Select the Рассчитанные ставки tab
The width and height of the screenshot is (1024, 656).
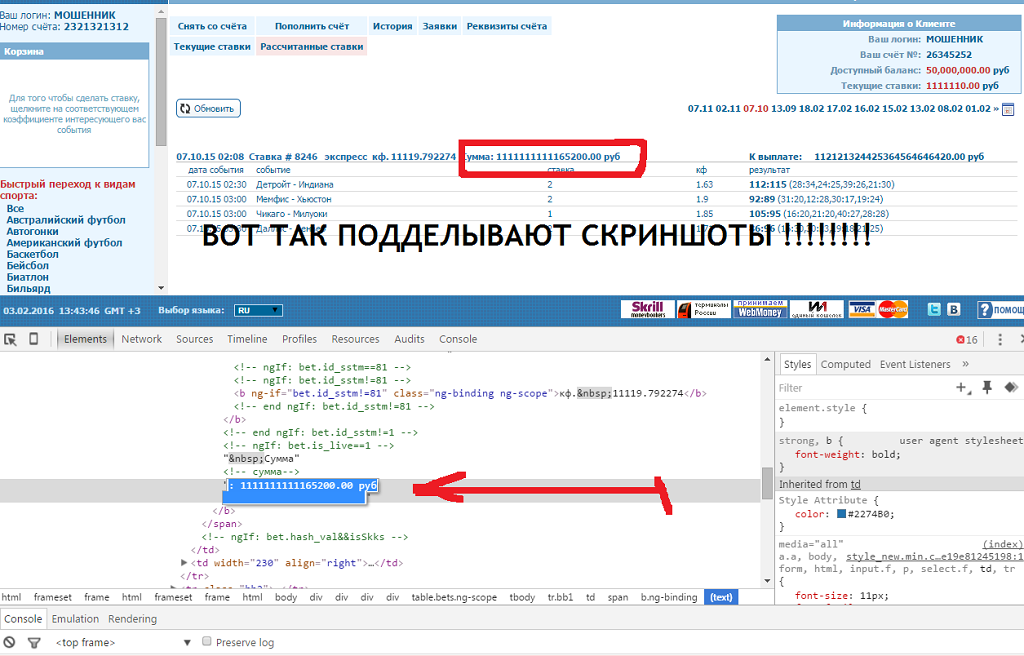(312, 46)
